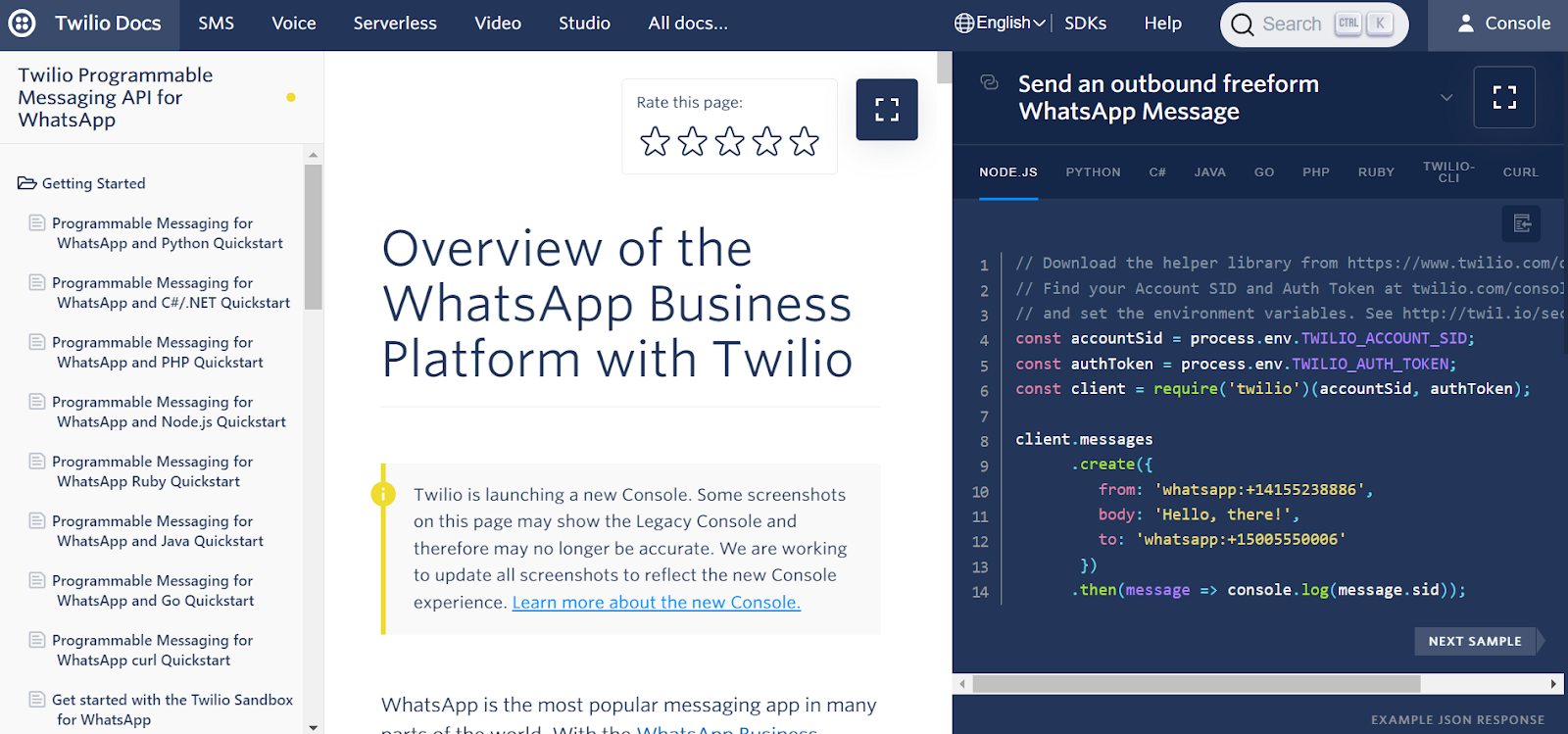Expand the code sample selector chevron
1568x734 pixels.
[1446, 97]
